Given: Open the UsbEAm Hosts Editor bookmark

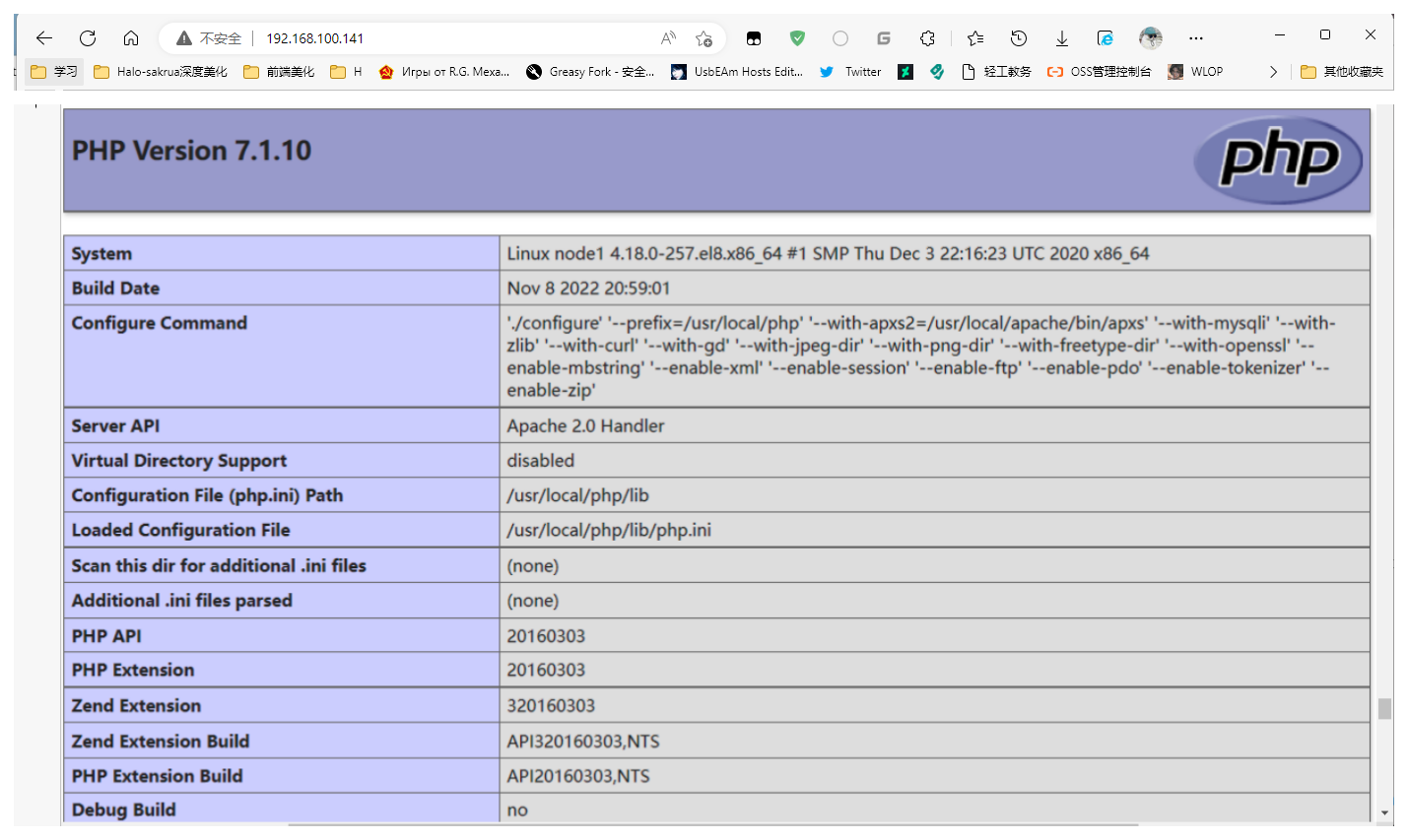Looking at the screenshot, I should [x=737, y=71].
